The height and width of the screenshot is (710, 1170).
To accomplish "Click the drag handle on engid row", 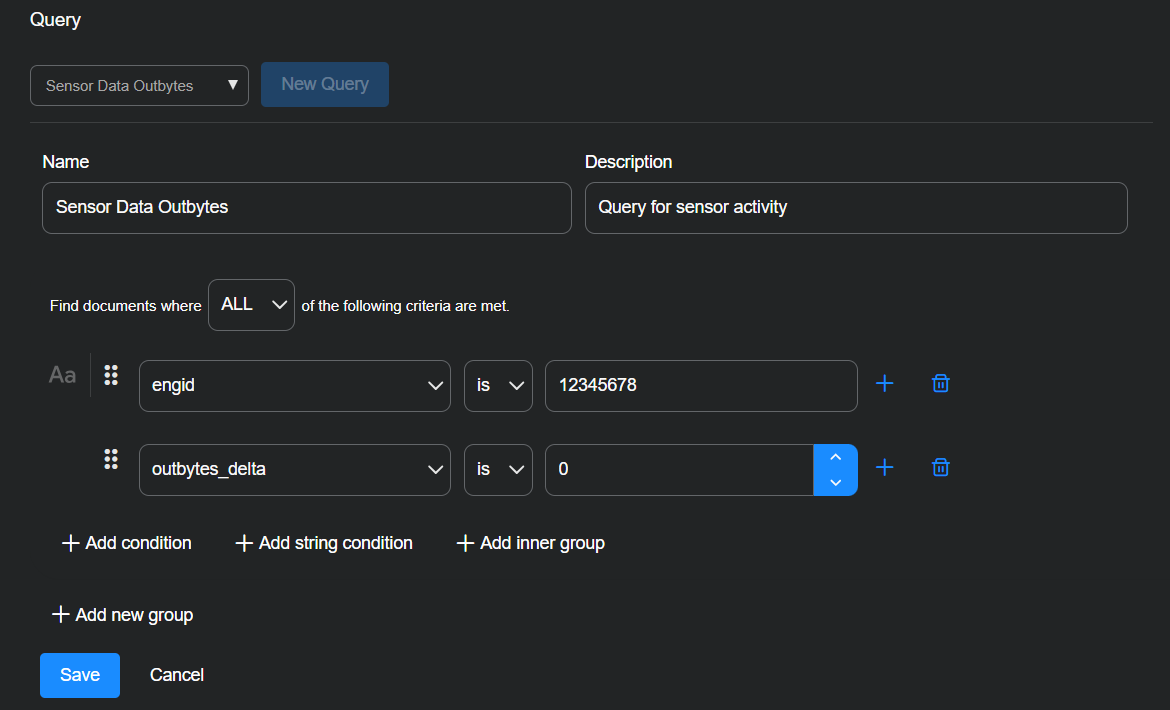I will [x=111, y=375].
